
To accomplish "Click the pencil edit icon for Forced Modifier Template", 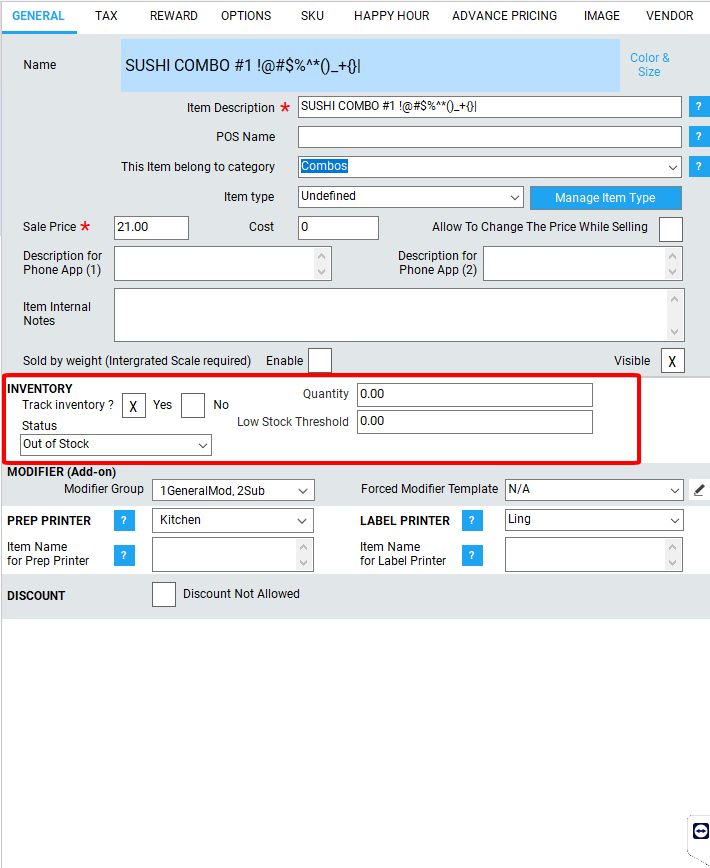I will click(699, 490).
